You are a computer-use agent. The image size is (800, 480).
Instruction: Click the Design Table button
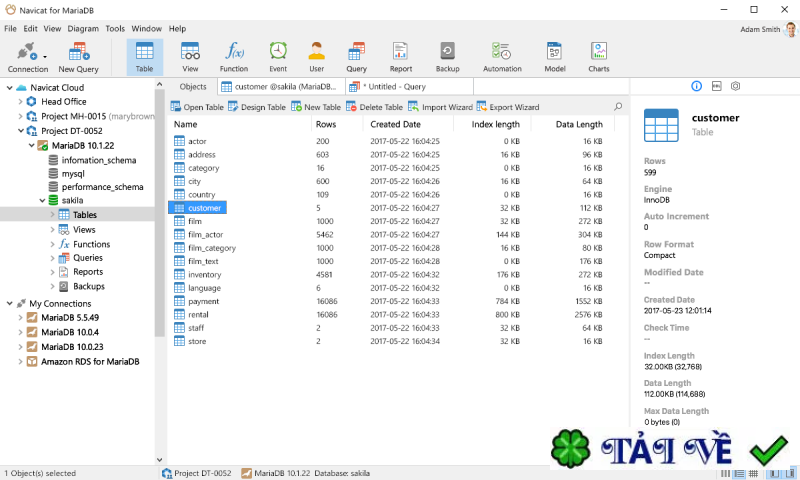tap(257, 107)
